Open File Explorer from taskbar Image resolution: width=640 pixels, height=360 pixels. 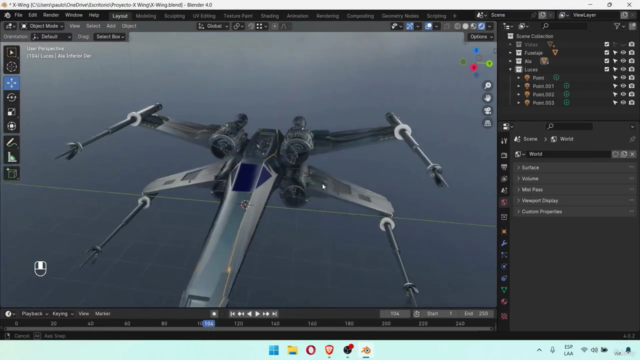(x=292, y=350)
